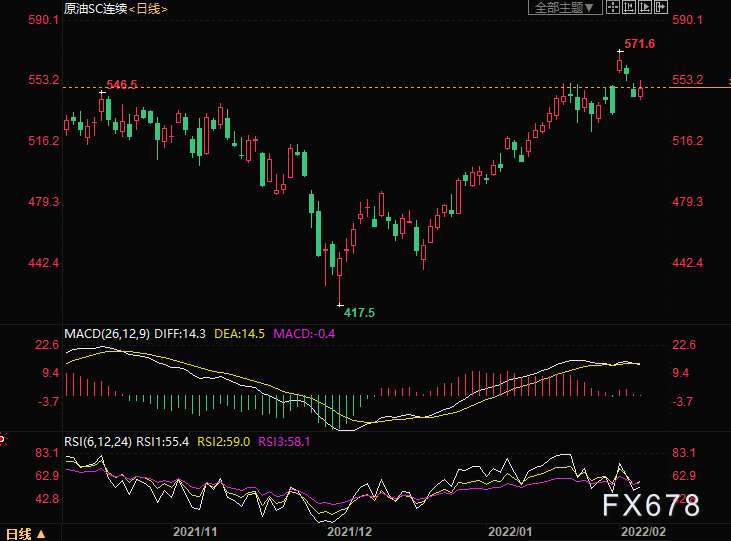This screenshot has height=541, width=731.
Task: Click RSI left axis value 83.1
Action: 47,453
